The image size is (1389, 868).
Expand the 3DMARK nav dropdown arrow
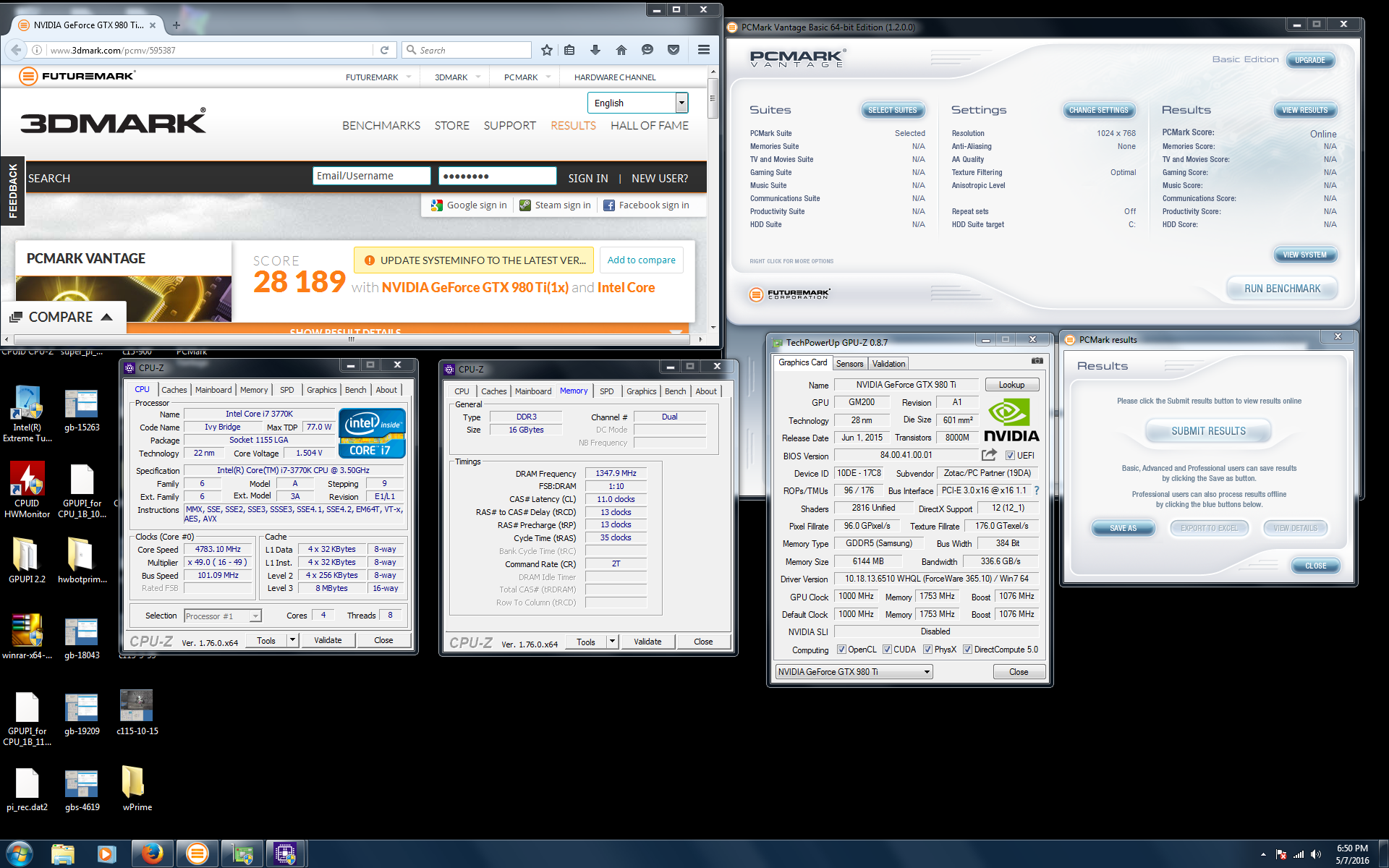(x=478, y=77)
